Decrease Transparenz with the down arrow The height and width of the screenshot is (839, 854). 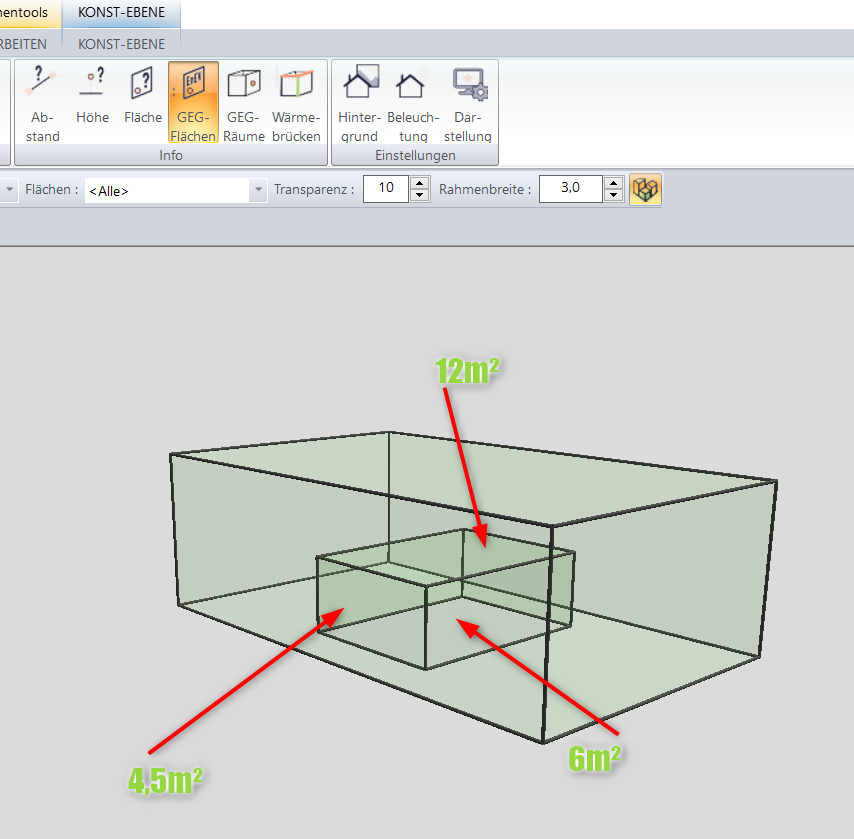pos(420,195)
